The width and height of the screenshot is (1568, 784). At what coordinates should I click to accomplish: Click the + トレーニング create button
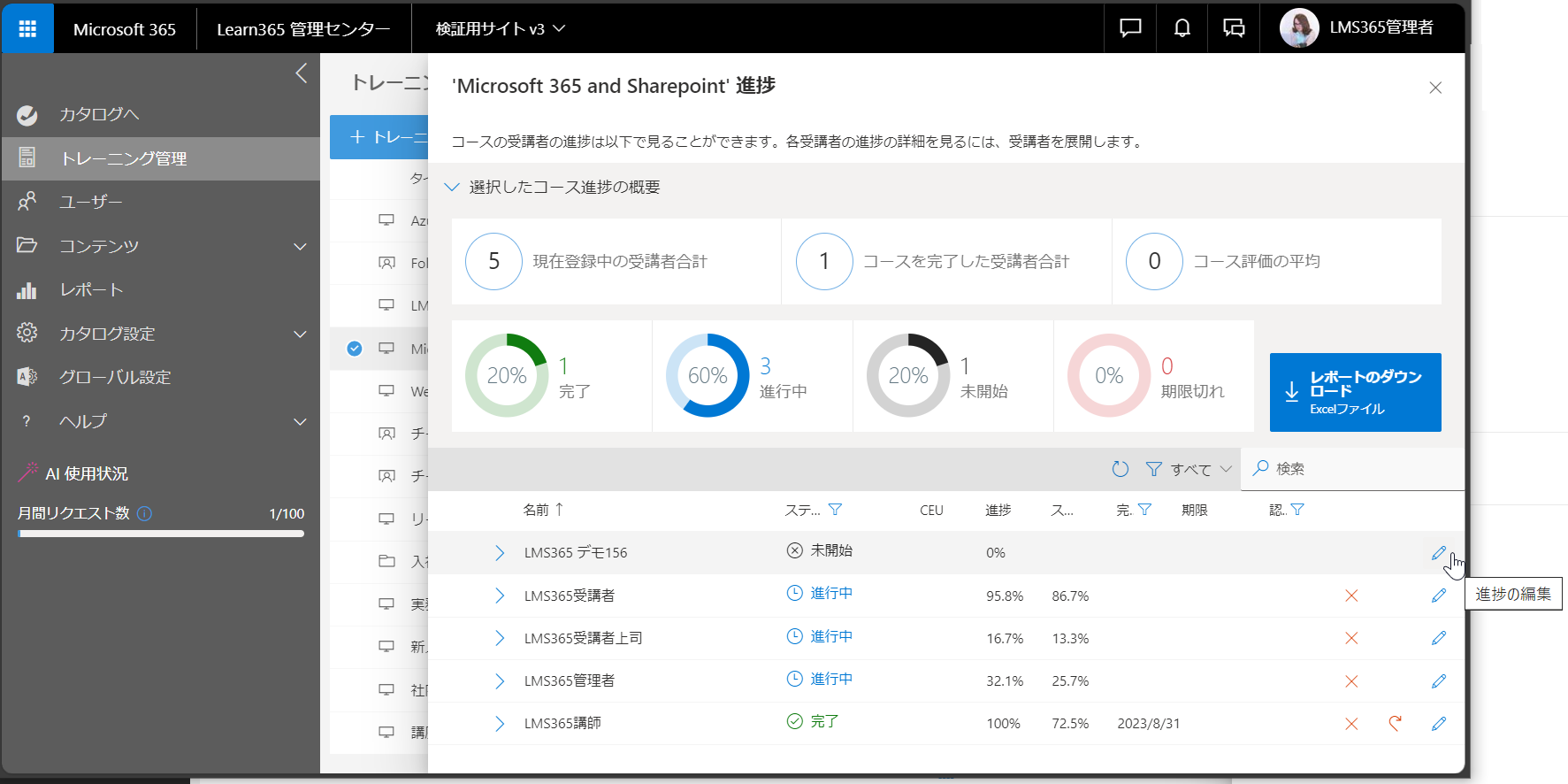click(x=379, y=137)
